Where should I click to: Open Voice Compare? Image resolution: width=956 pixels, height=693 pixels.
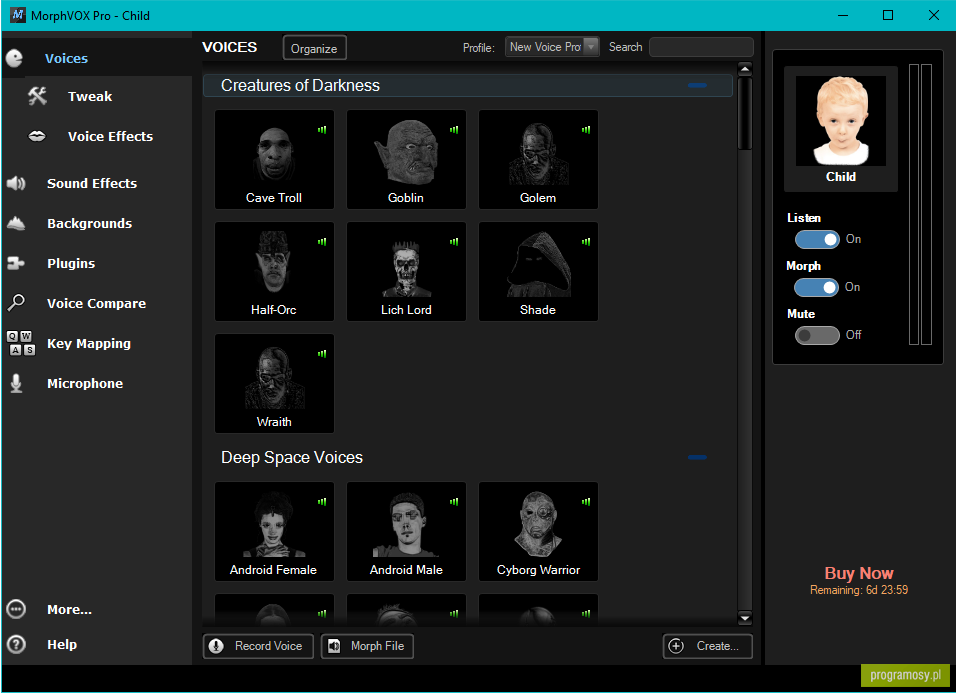point(96,304)
